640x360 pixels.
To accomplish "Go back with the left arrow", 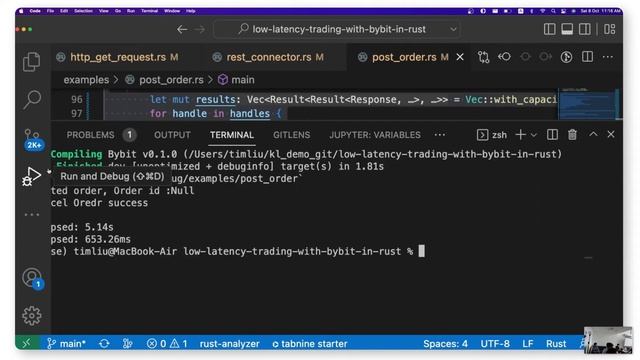I will 182,29.
